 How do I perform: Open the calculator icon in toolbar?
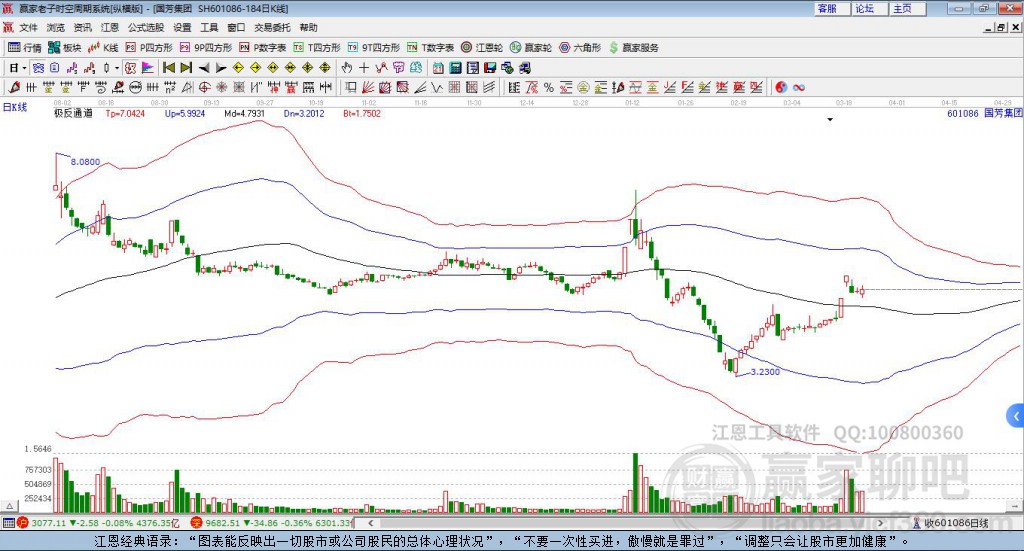pos(455,68)
